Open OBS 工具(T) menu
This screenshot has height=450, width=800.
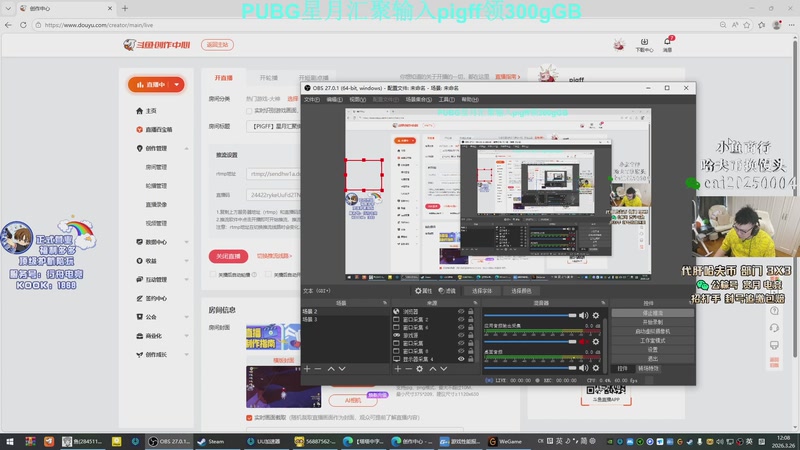[x=446, y=99]
